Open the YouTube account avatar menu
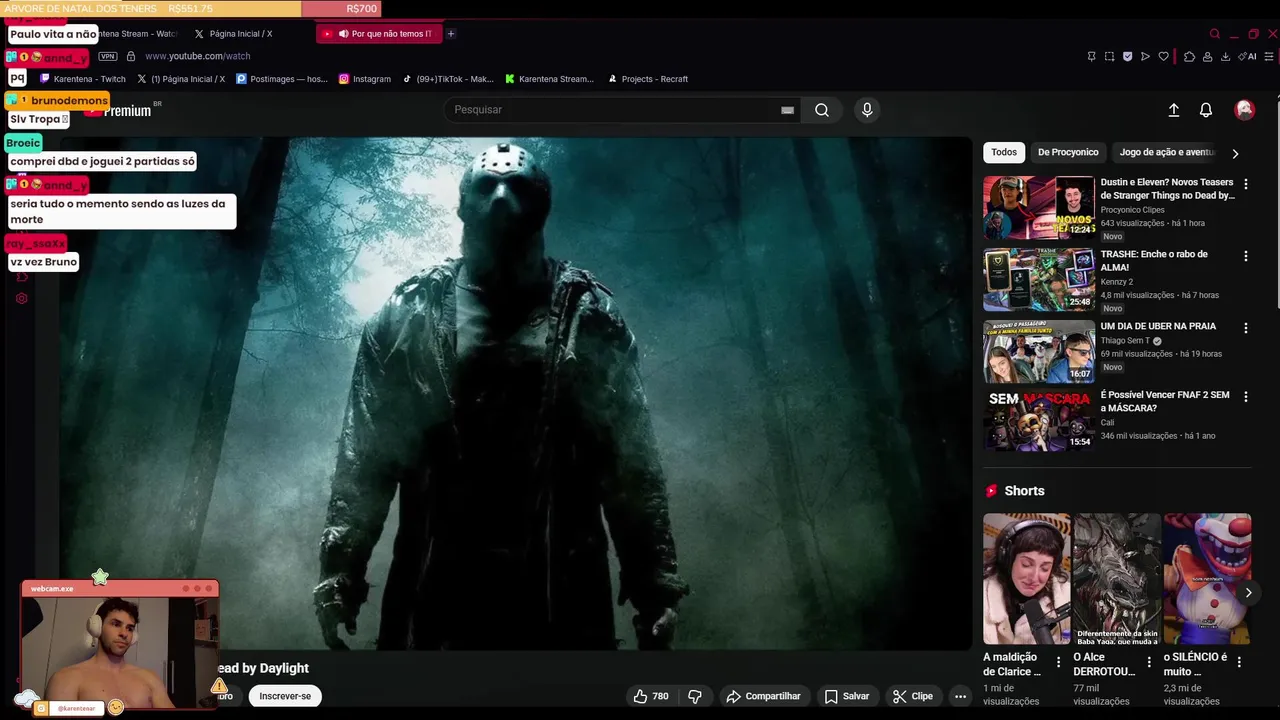Screen dimensions: 1280x720 (x=1245, y=110)
